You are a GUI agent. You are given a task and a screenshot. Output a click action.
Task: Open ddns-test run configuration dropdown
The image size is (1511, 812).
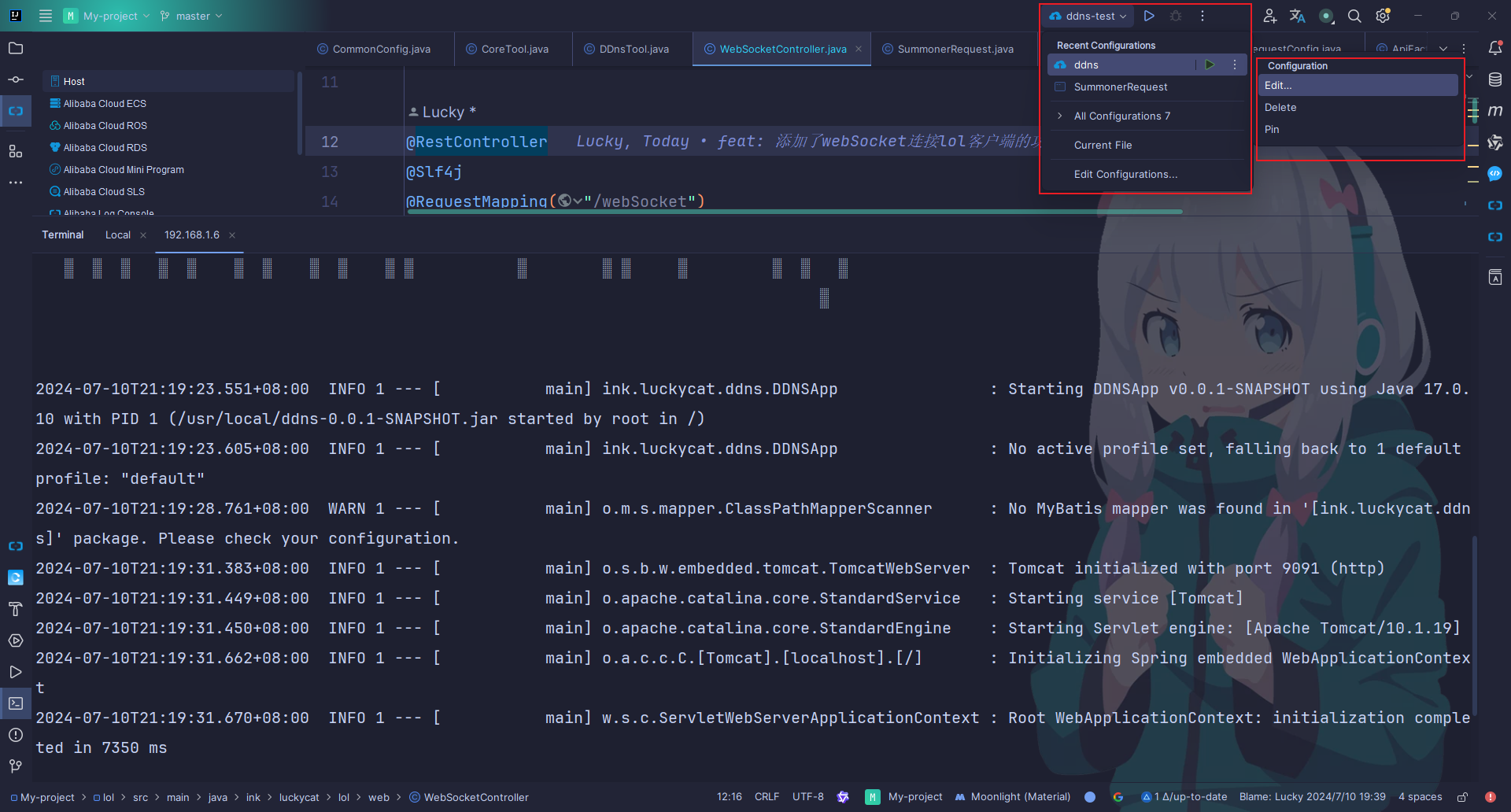tap(1088, 16)
